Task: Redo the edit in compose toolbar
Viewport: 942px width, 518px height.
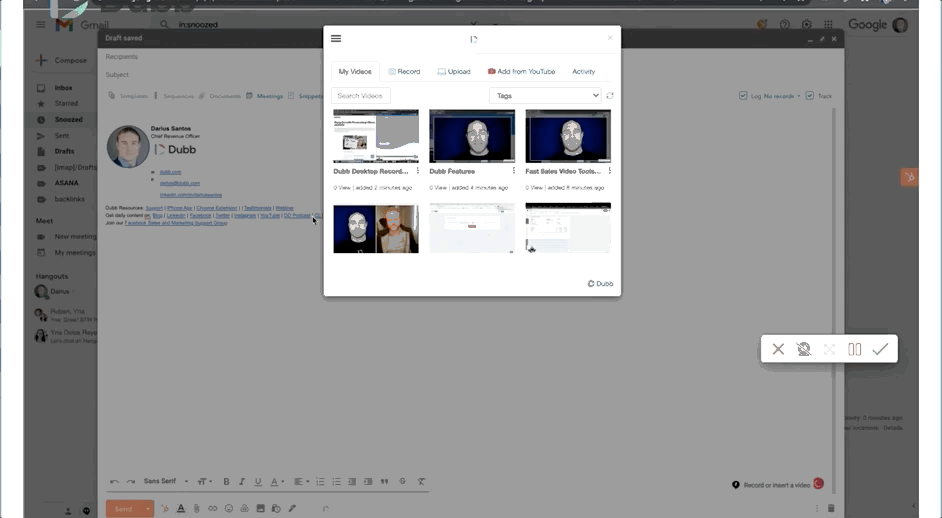Action: (130, 481)
